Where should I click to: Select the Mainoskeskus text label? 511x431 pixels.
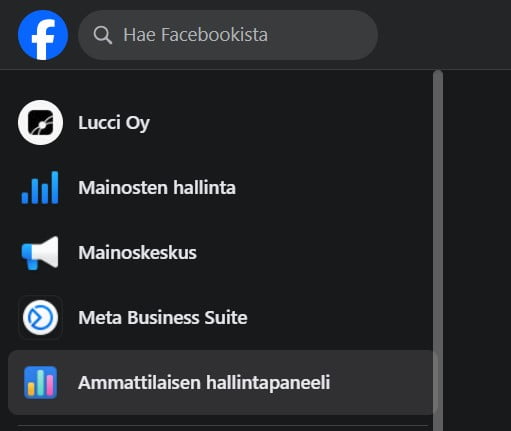pyautogui.click(x=137, y=252)
